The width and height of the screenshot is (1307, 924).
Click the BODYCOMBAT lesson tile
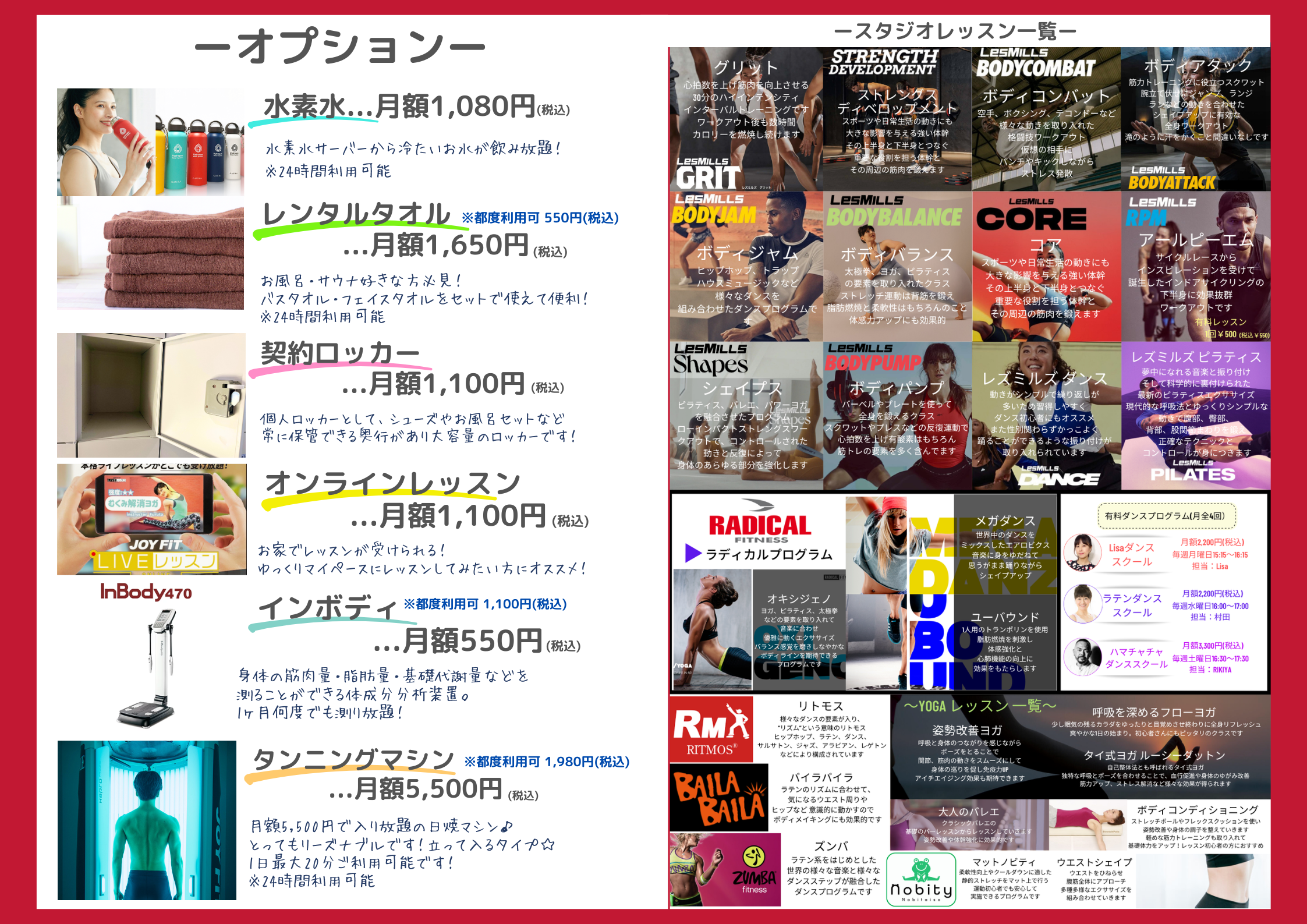1046,119
